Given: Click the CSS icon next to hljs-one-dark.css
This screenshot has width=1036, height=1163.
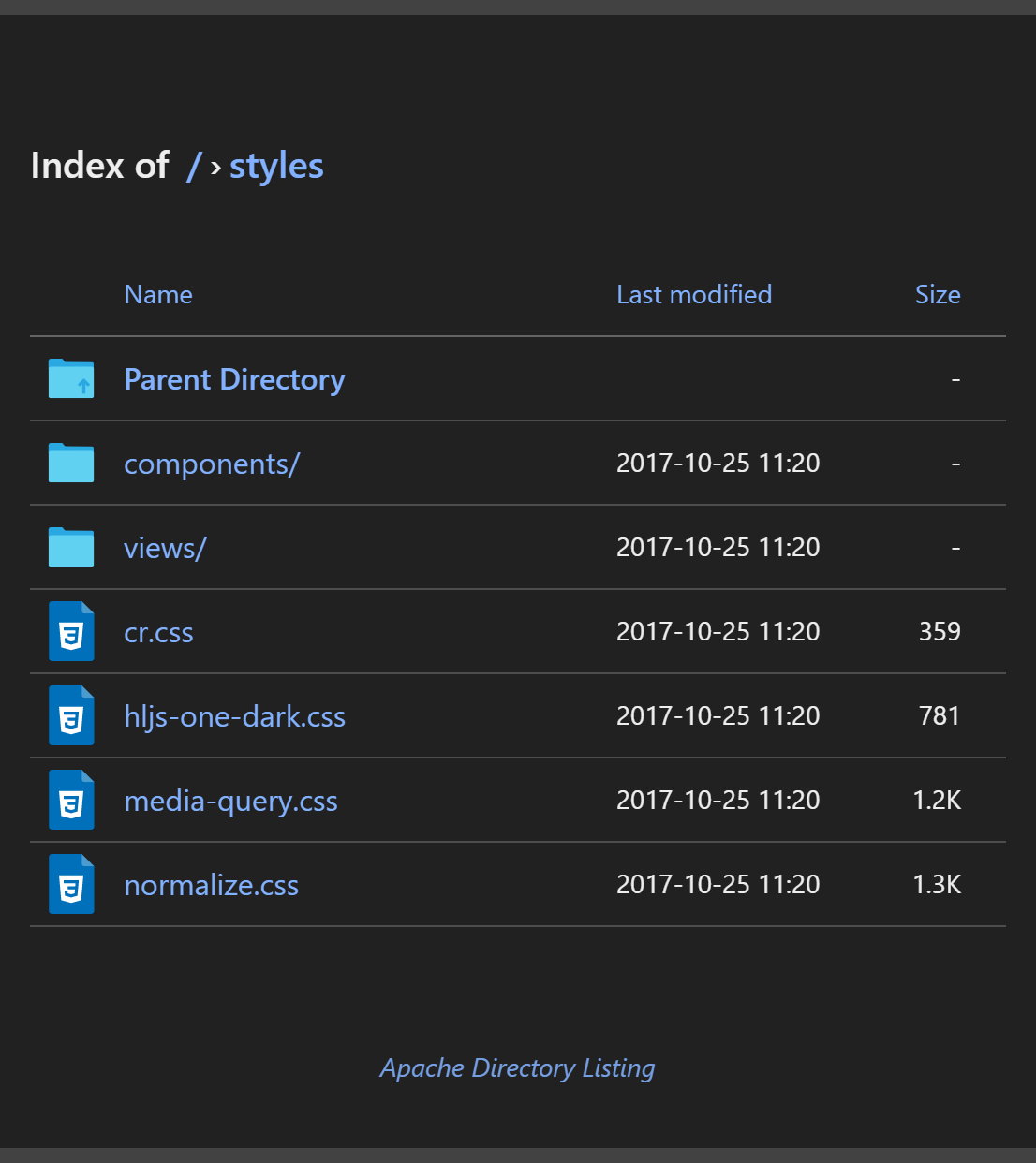Looking at the screenshot, I should pyautogui.click(x=71, y=715).
